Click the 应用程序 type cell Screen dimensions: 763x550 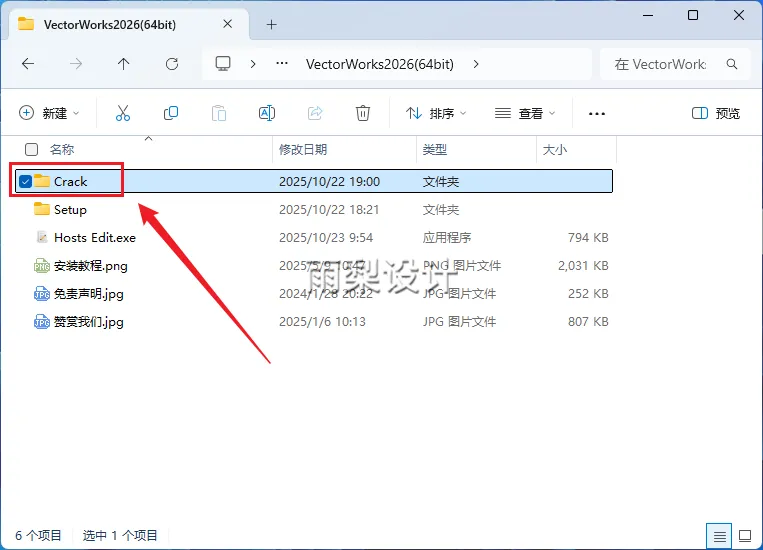[x=447, y=238]
